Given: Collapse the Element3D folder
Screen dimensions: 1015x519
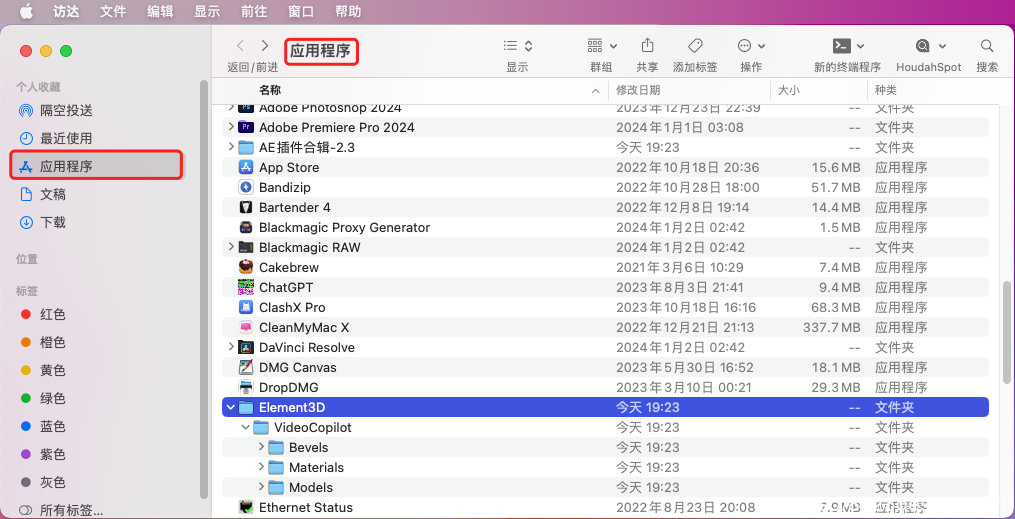Looking at the screenshot, I should pyautogui.click(x=231, y=407).
